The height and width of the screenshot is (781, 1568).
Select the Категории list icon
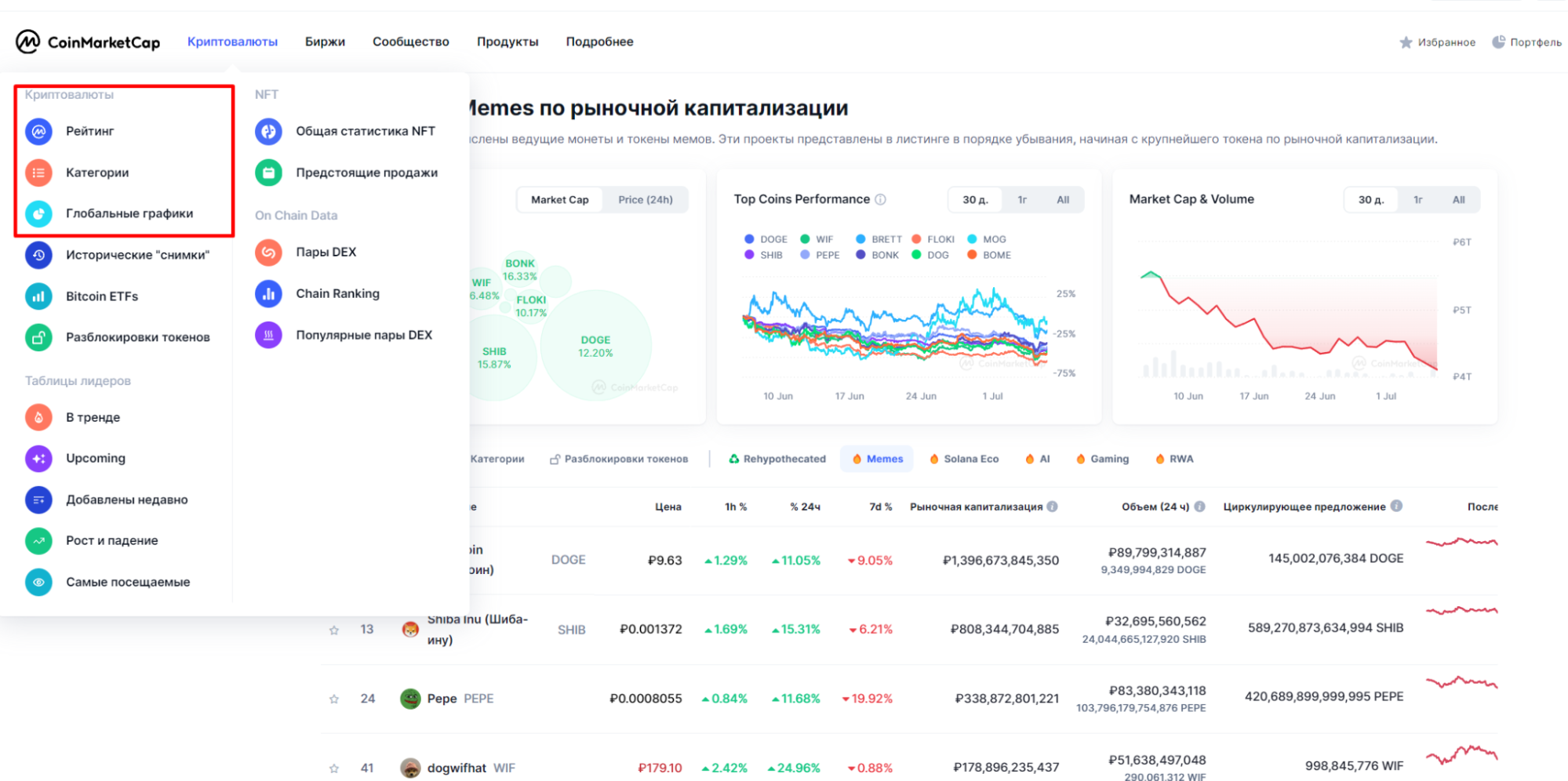point(38,173)
